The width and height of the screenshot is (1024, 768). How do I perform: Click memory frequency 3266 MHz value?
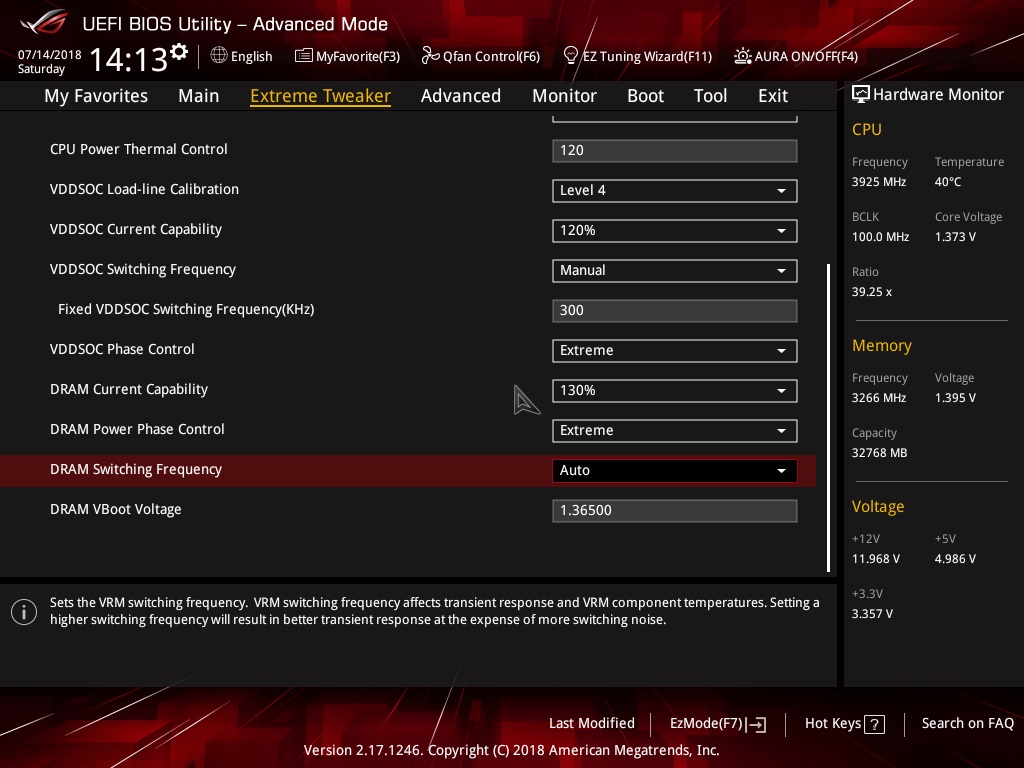878,398
